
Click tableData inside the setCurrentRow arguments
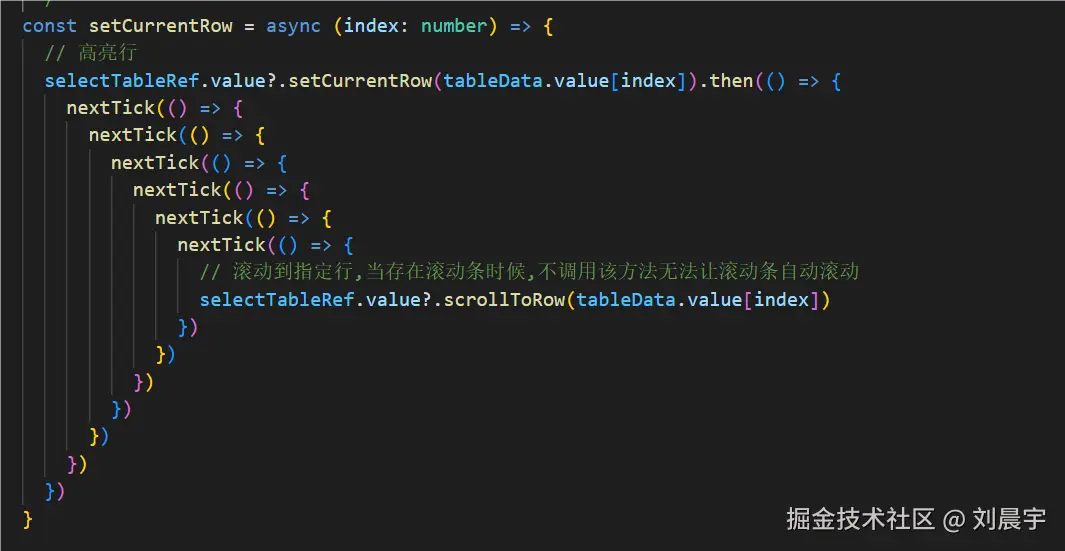tap(493, 80)
